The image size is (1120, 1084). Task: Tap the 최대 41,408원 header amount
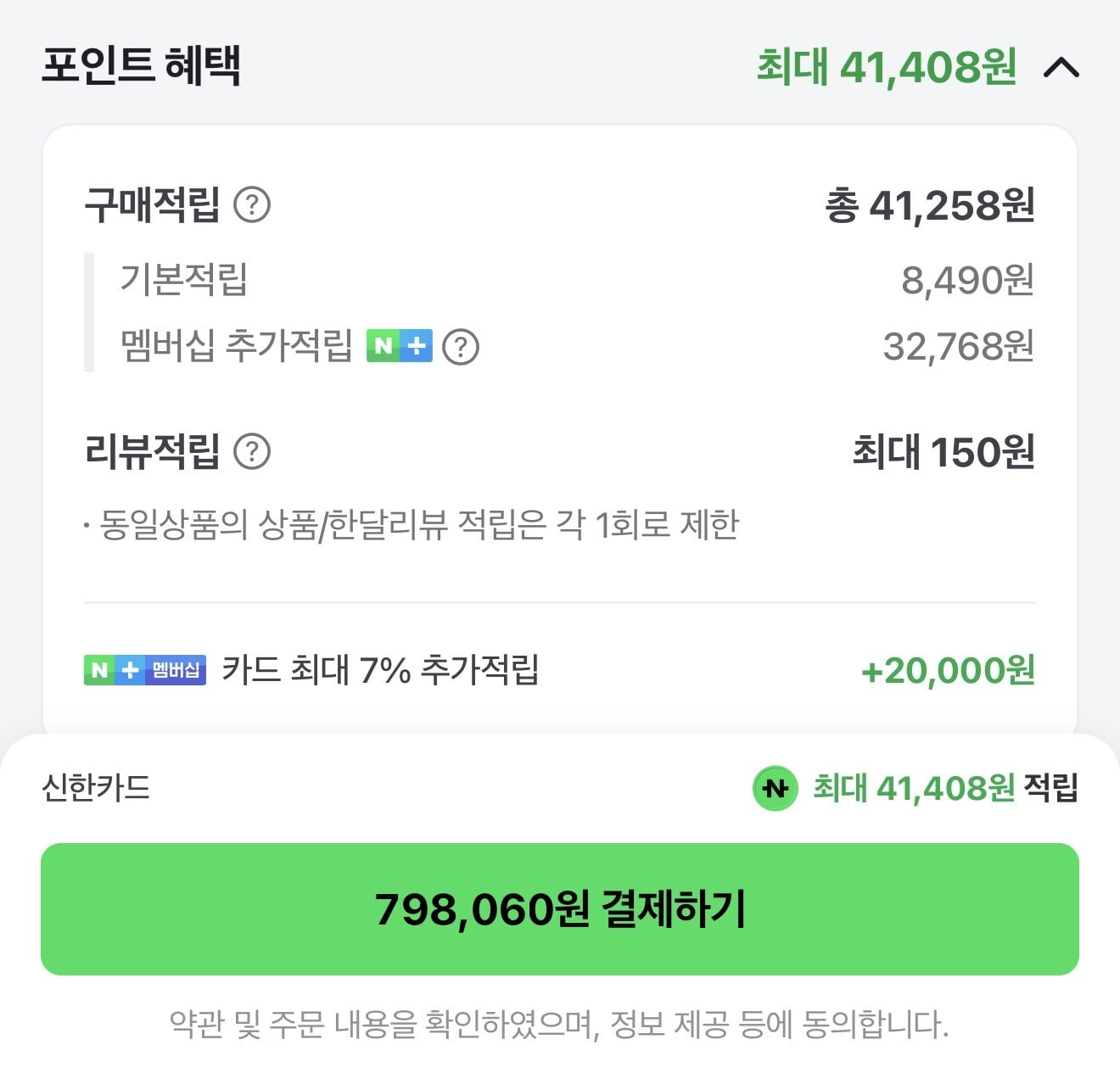(886, 67)
